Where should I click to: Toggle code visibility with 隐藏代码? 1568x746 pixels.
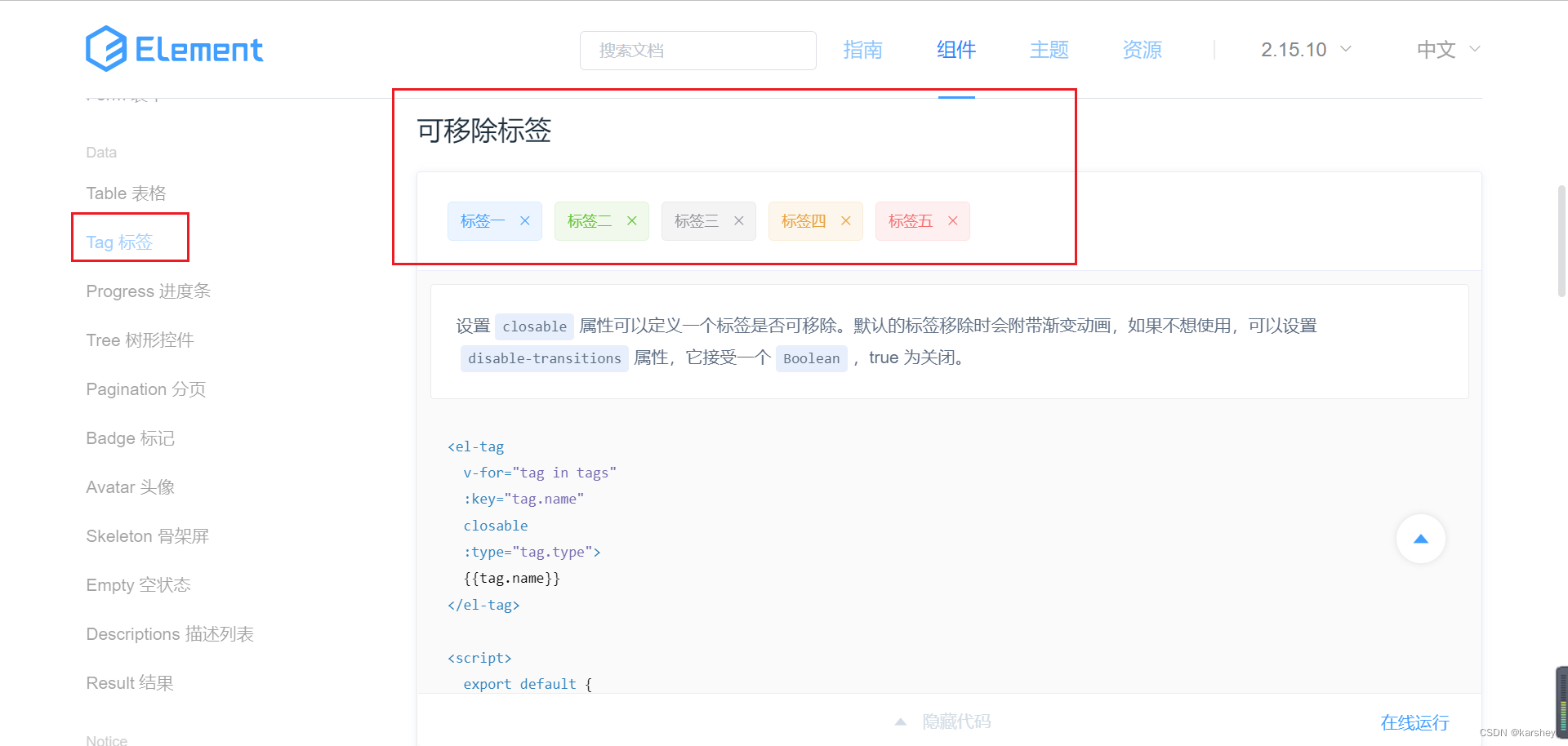click(956, 721)
